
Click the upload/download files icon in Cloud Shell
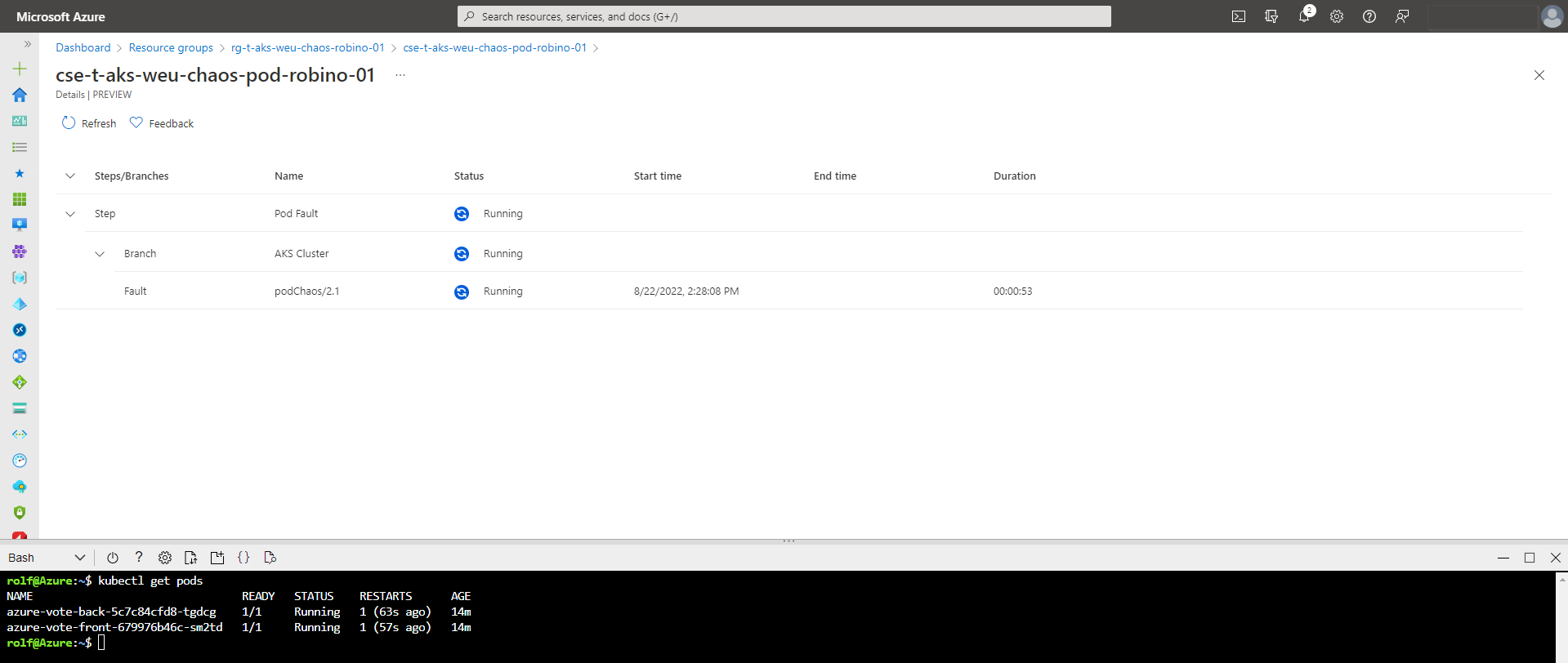point(190,558)
